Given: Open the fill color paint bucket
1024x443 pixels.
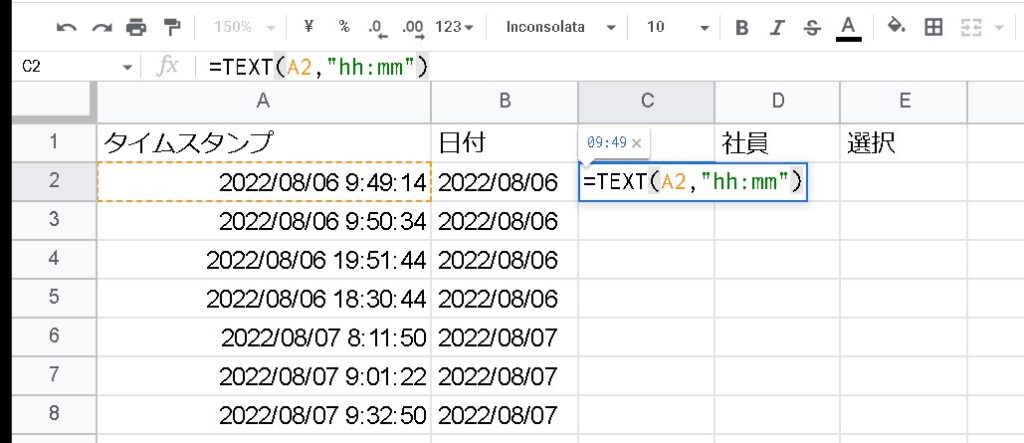Looking at the screenshot, I should pyautogui.click(x=896, y=27).
